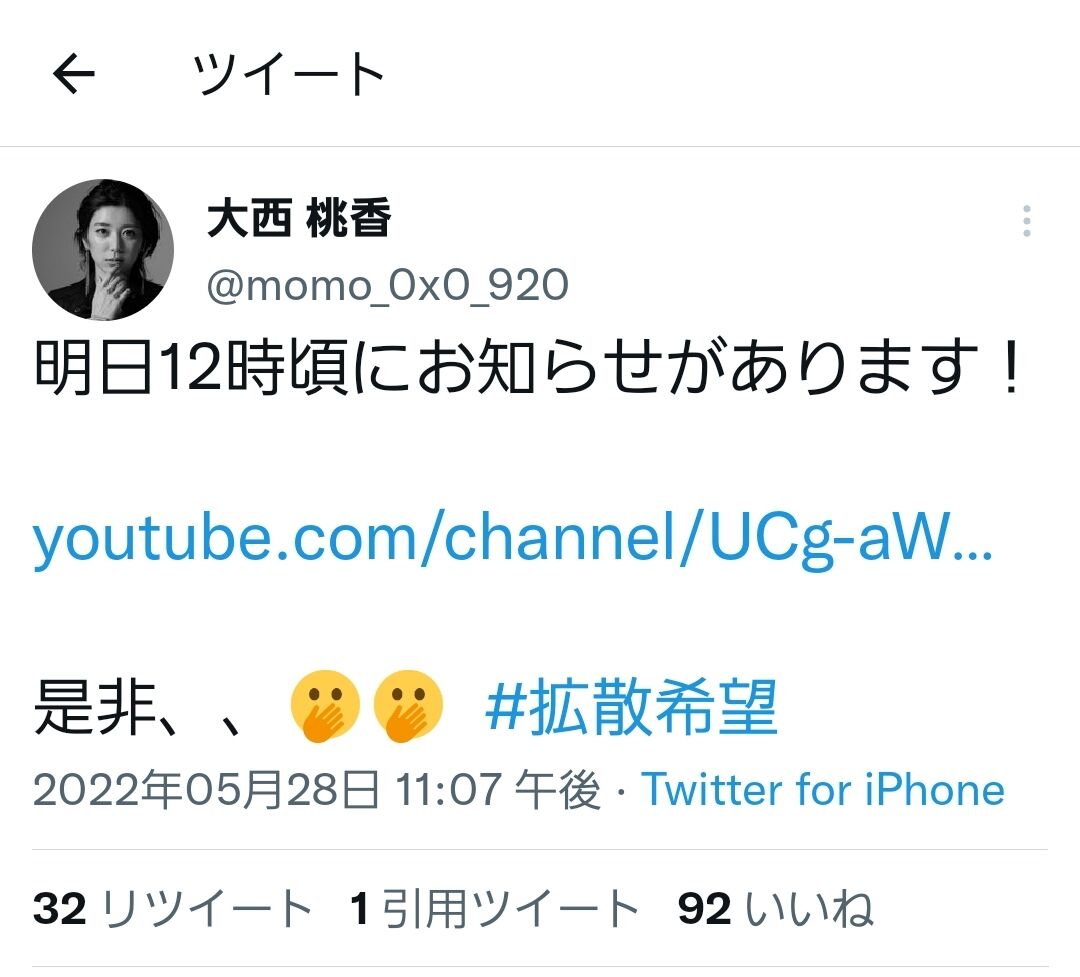The height and width of the screenshot is (977, 1080).
Task: Click the ツイート header title
Action: coord(289,74)
